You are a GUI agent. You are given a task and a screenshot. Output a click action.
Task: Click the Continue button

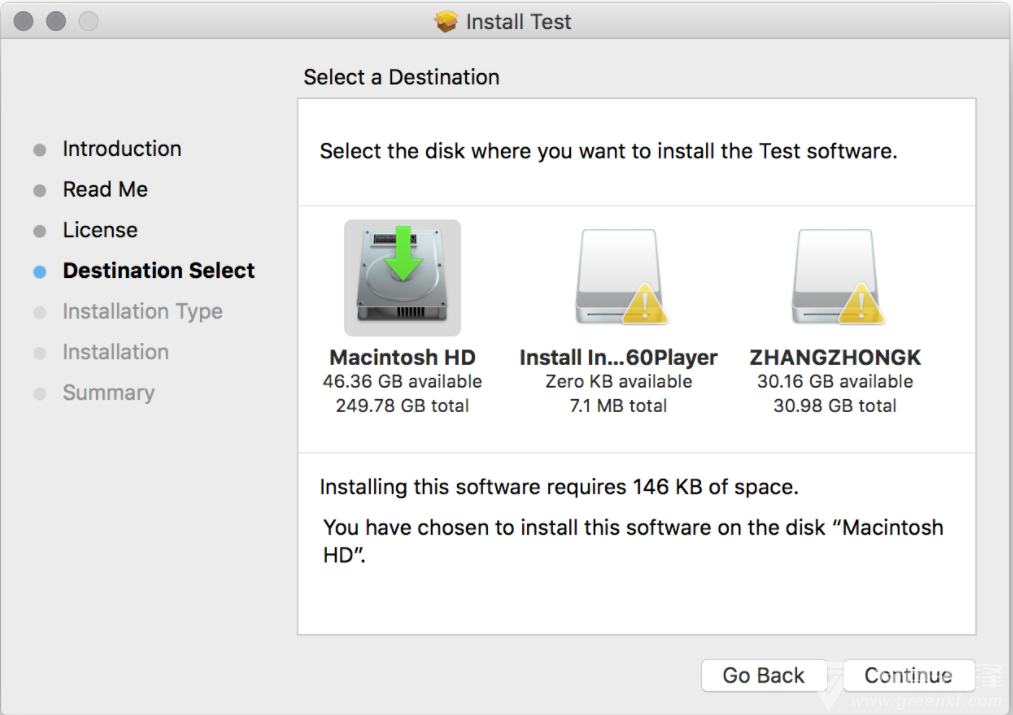click(908, 675)
